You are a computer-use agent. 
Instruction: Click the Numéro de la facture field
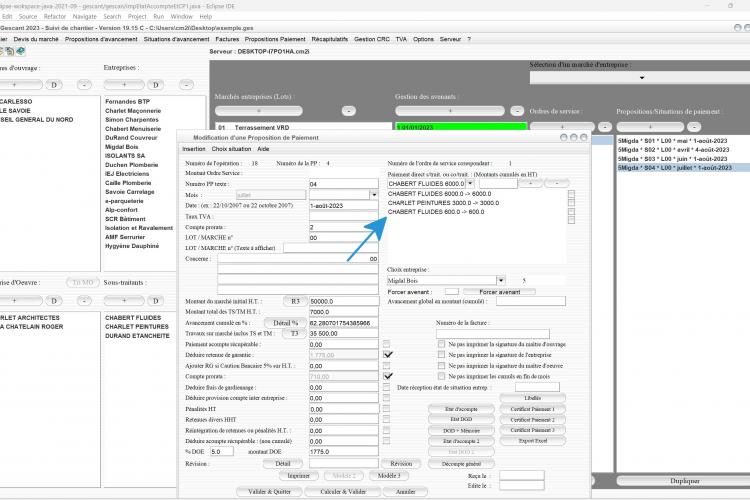(493, 333)
